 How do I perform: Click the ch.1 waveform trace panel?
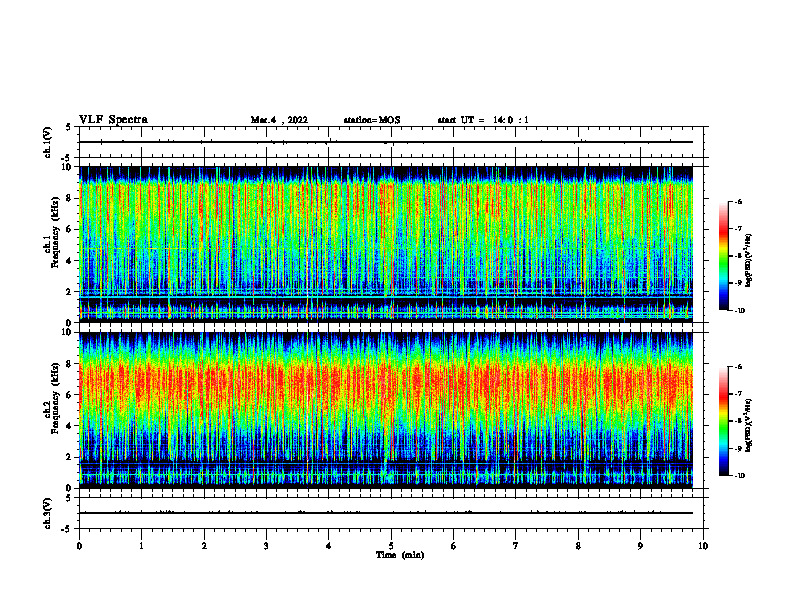391,142
